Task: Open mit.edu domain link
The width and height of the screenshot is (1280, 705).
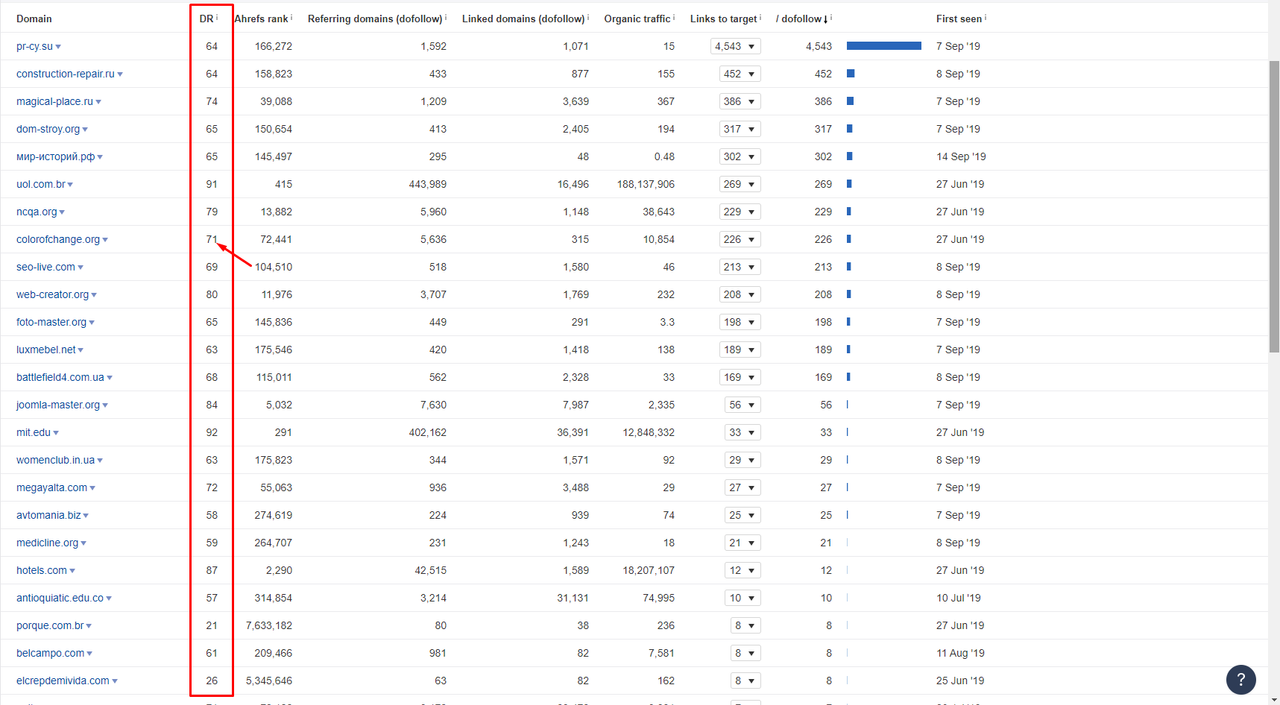Action: point(33,432)
